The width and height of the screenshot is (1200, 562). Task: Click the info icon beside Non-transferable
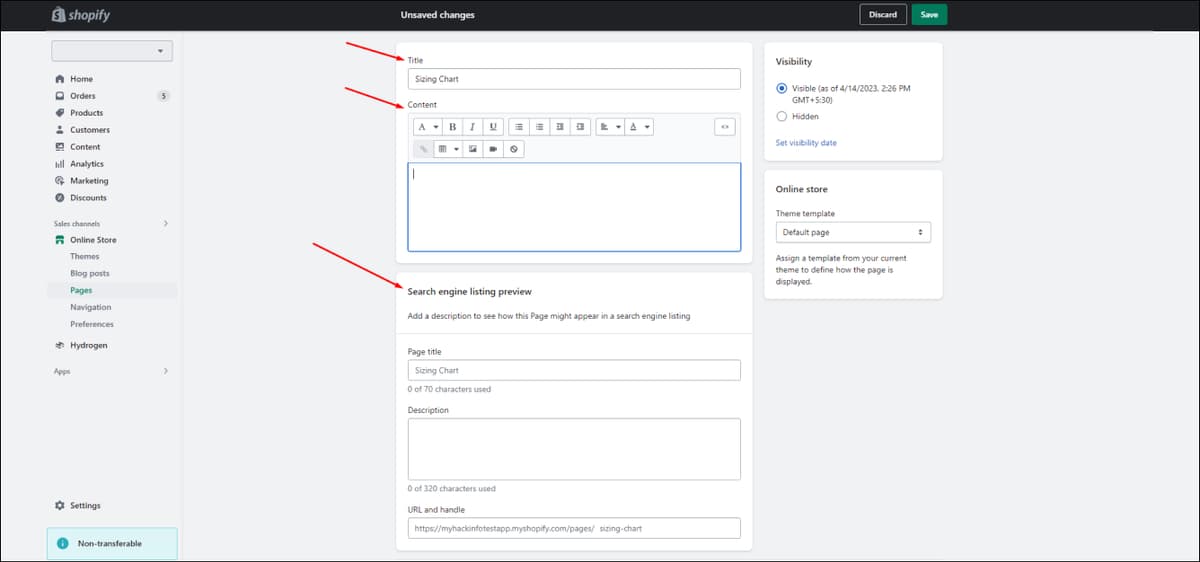(x=62, y=544)
